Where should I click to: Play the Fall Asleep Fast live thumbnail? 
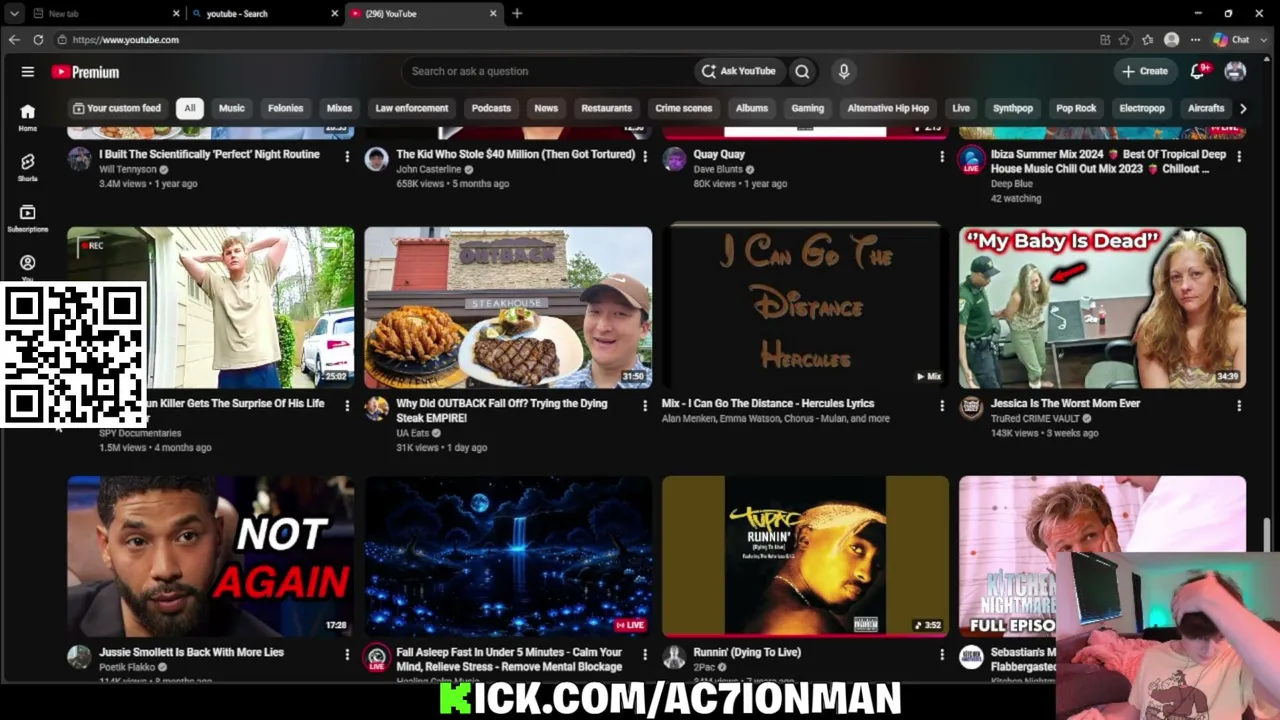coord(508,556)
